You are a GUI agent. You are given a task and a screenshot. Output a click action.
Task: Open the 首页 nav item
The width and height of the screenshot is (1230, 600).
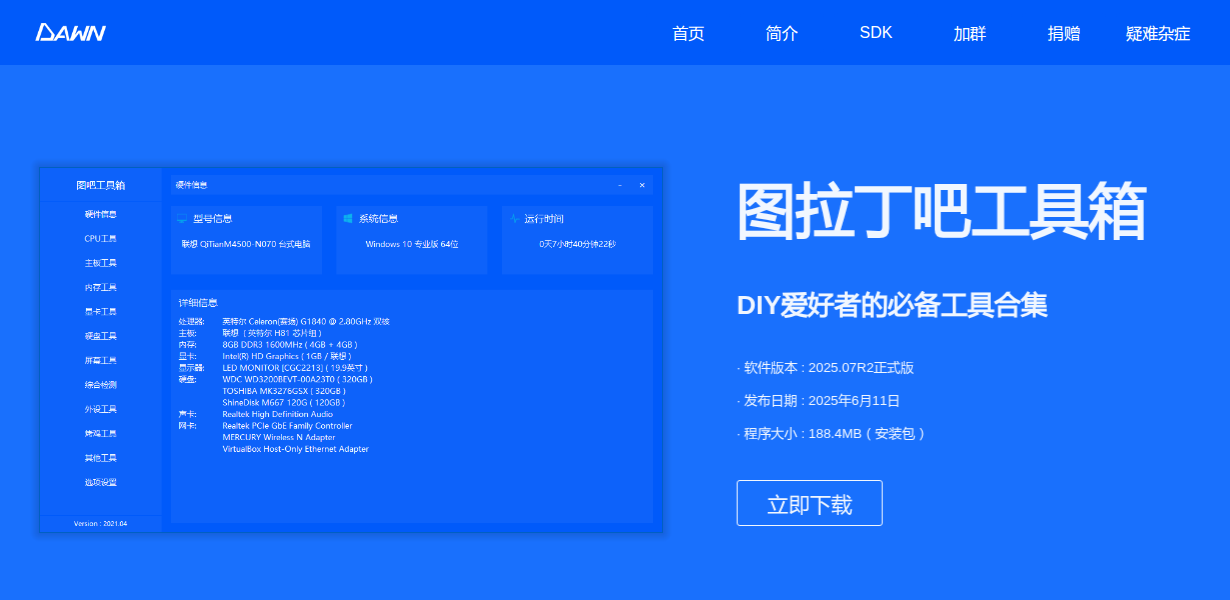[688, 33]
